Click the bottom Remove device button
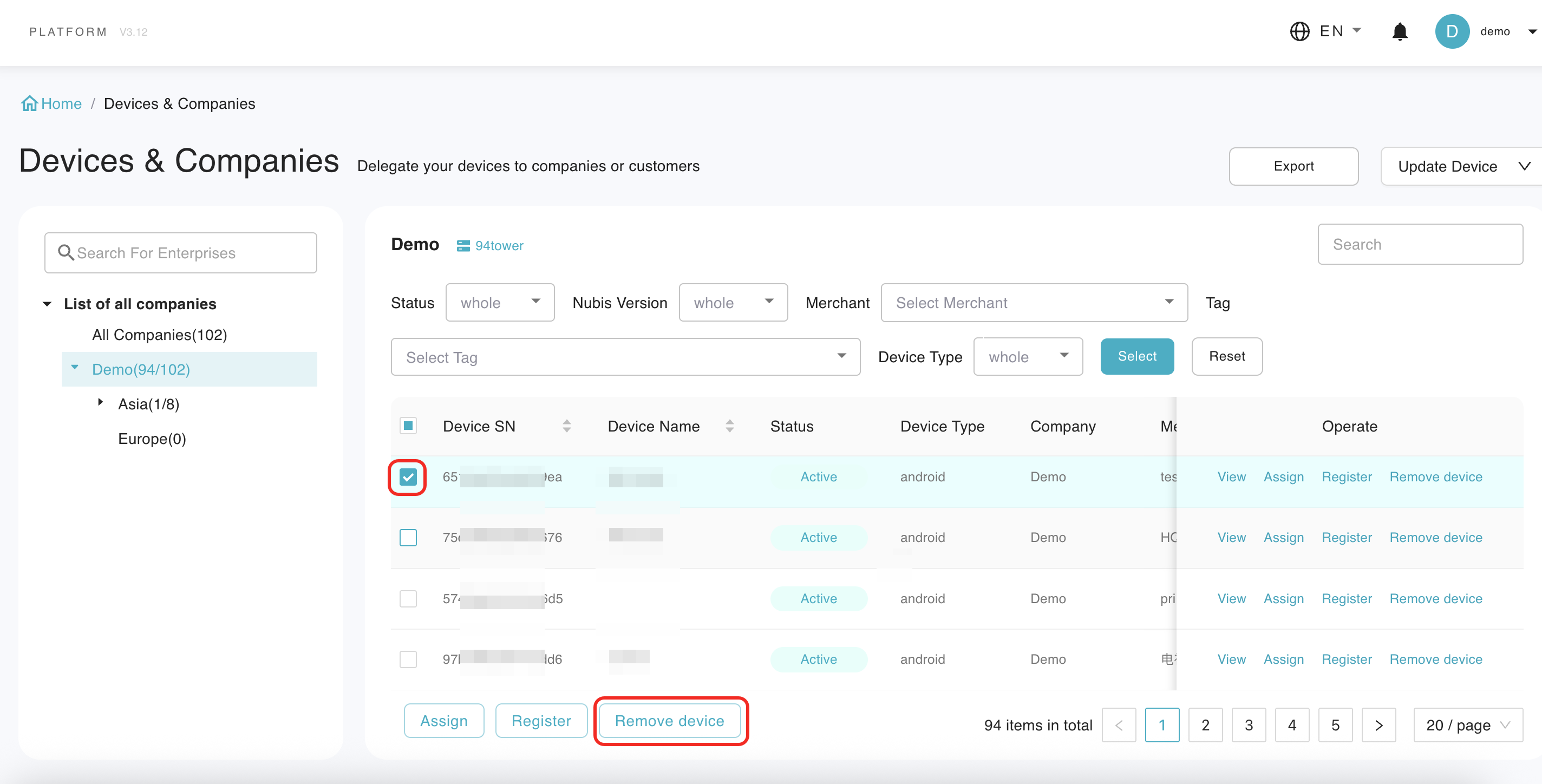This screenshot has height=784, width=1542. click(669, 721)
